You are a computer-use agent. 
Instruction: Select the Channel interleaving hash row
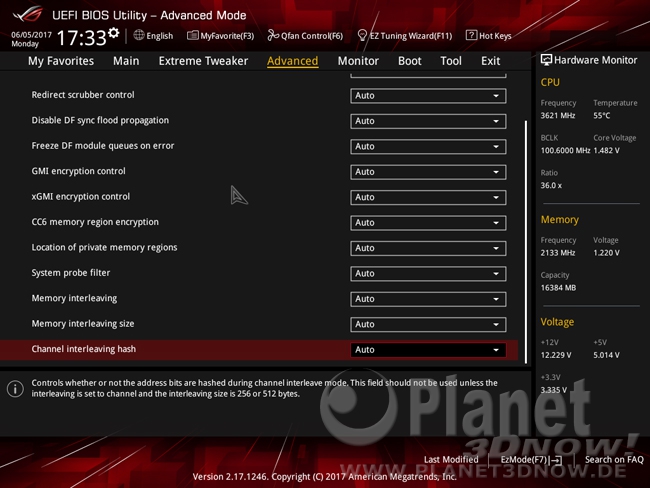[x=259, y=350]
